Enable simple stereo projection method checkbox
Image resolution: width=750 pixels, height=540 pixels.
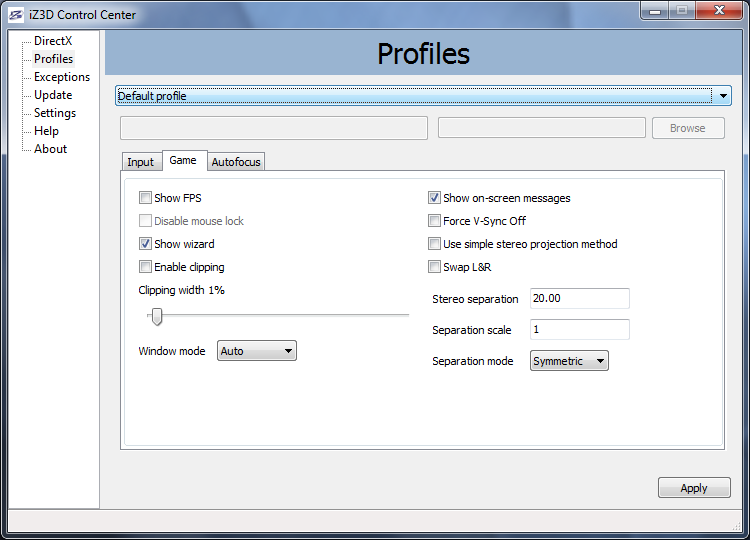coord(434,243)
